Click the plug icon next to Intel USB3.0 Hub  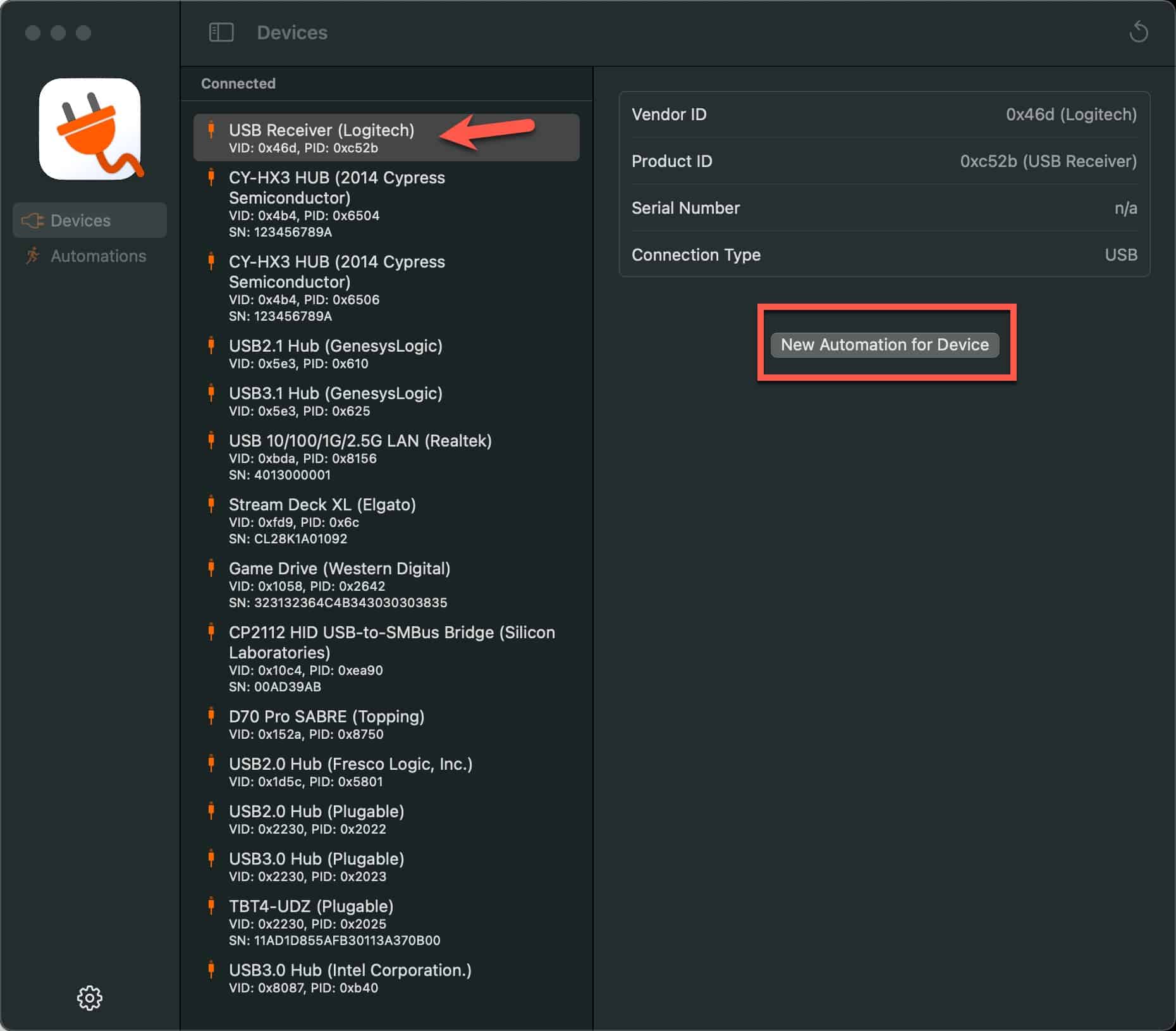[x=211, y=970]
